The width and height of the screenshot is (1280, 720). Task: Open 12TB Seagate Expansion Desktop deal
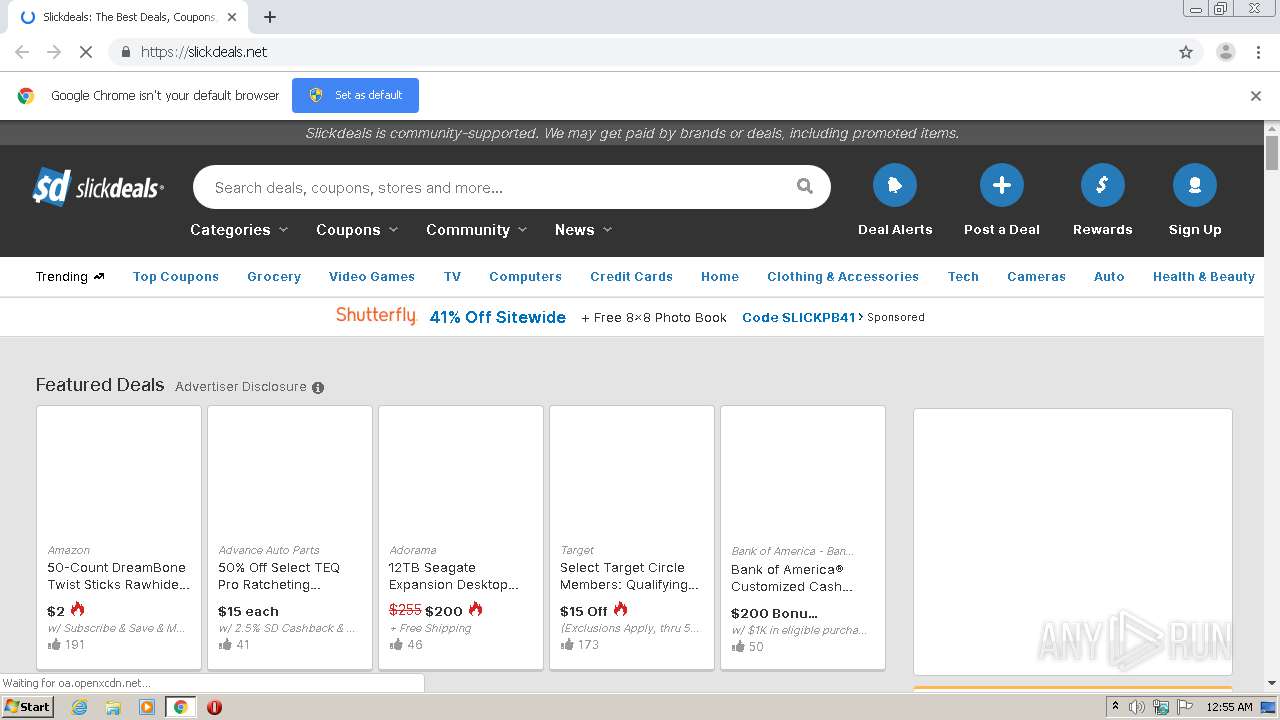[454, 576]
